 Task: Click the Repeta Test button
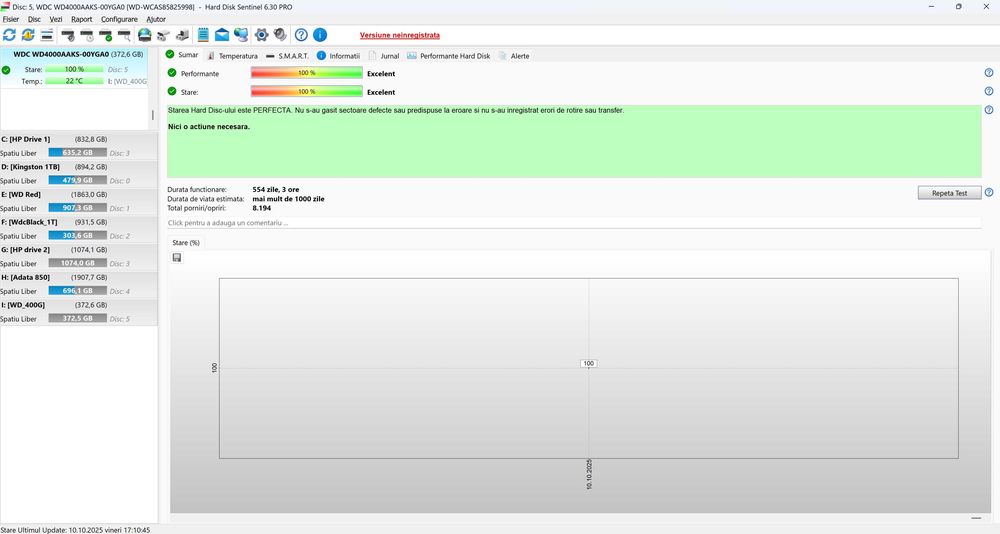click(949, 193)
